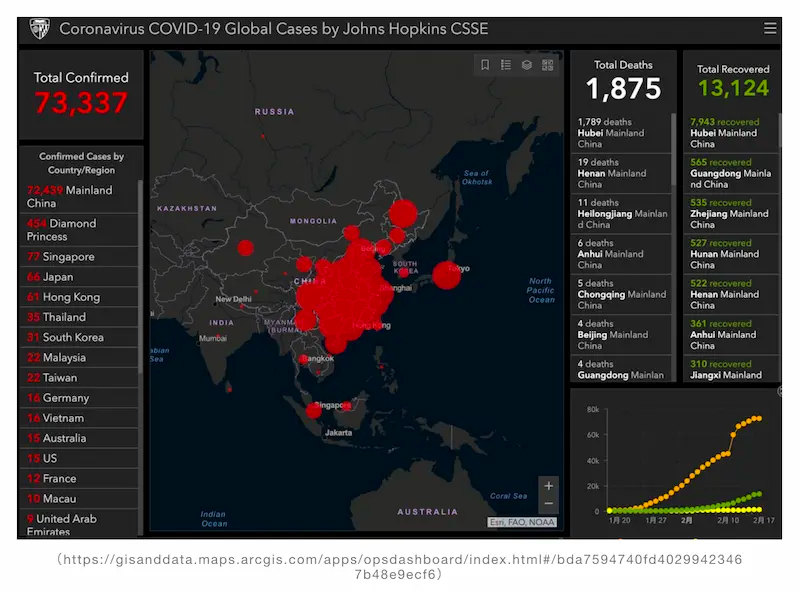This screenshot has width=800, height=592.
Task: Click the gisanddata.maps.arcgis.com URL caption
Action: coord(399,566)
